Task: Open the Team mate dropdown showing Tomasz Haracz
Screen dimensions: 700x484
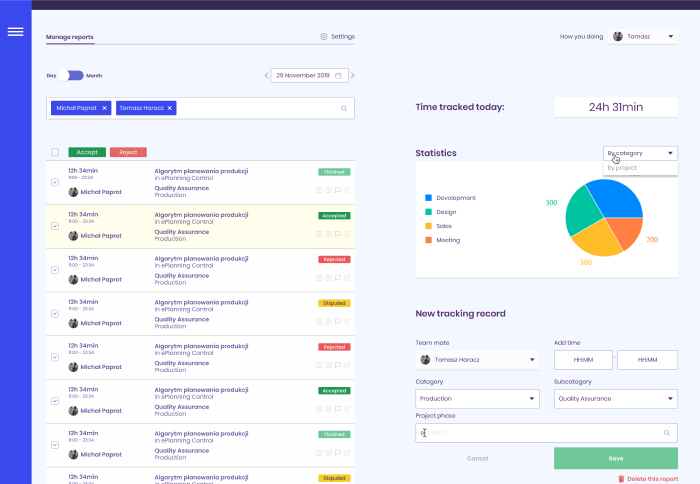Action: pos(477,360)
